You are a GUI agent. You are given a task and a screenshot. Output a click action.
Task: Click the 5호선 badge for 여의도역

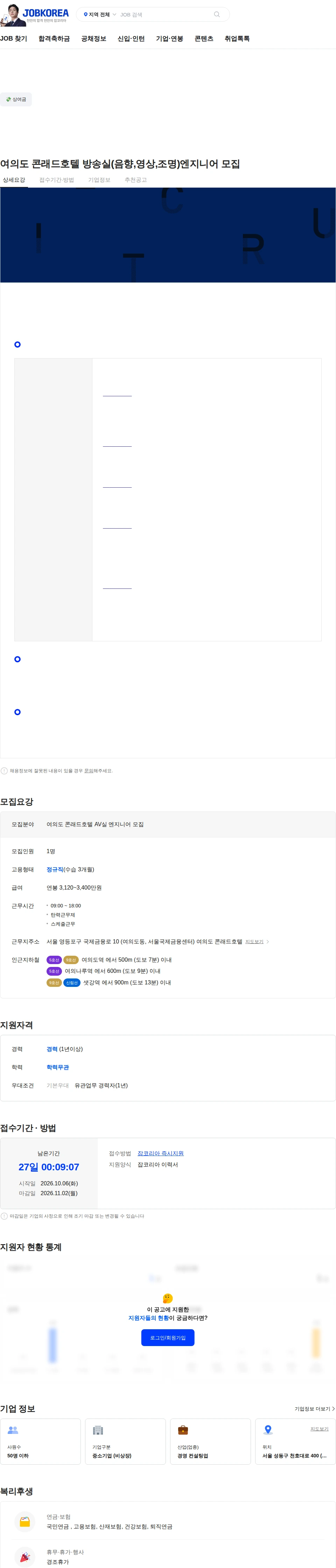coord(54,960)
